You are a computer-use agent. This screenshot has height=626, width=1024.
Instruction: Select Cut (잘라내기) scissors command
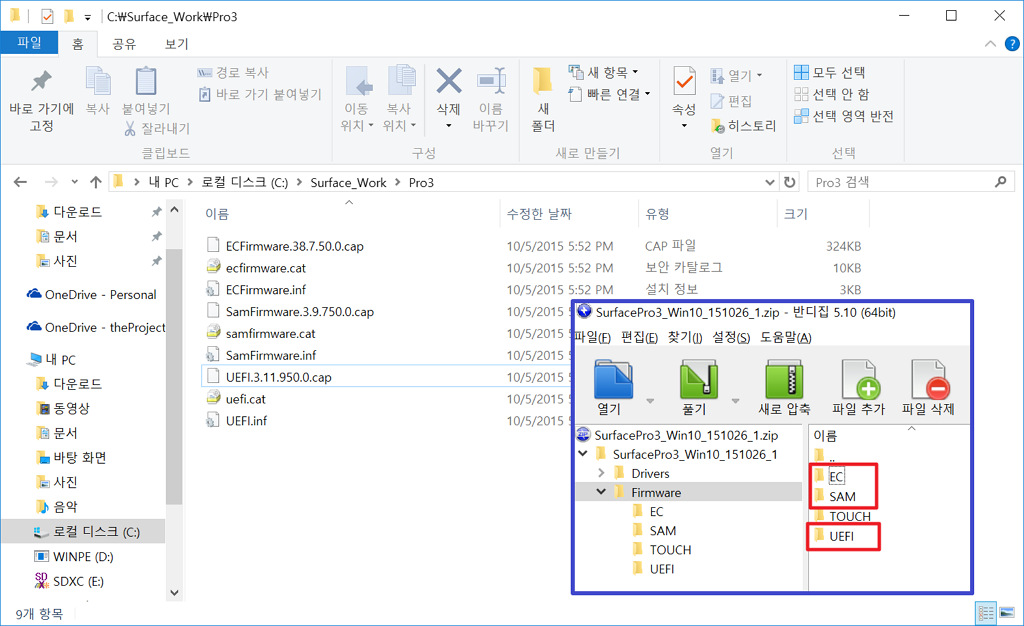(157, 129)
